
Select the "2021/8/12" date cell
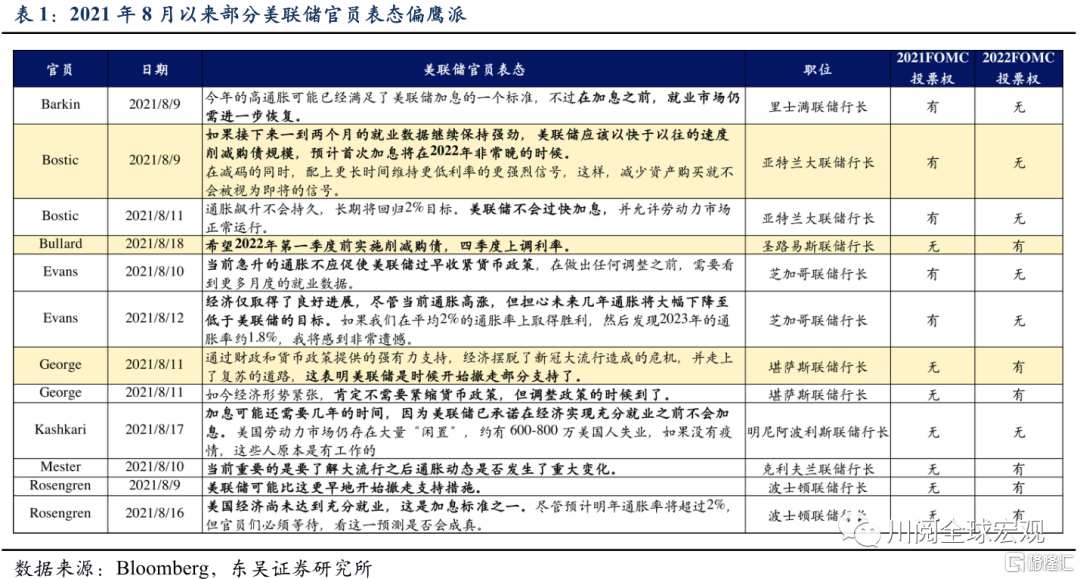click(x=155, y=318)
